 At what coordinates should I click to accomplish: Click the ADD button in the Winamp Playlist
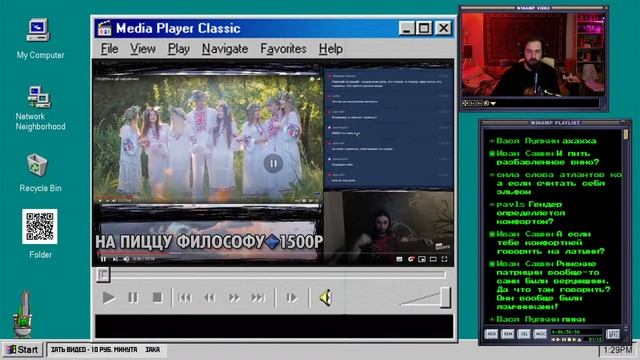pyautogui.click(x=491, y=334)
